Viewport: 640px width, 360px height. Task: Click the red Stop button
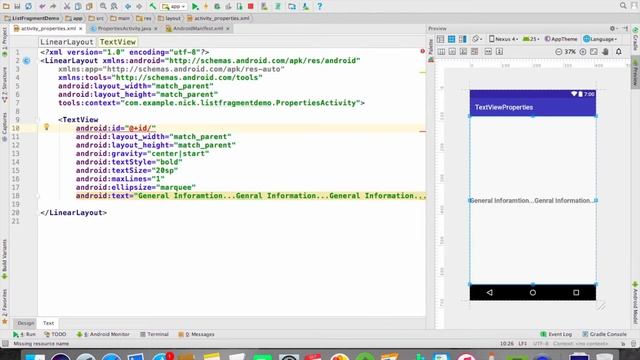[x=251, y=6]
